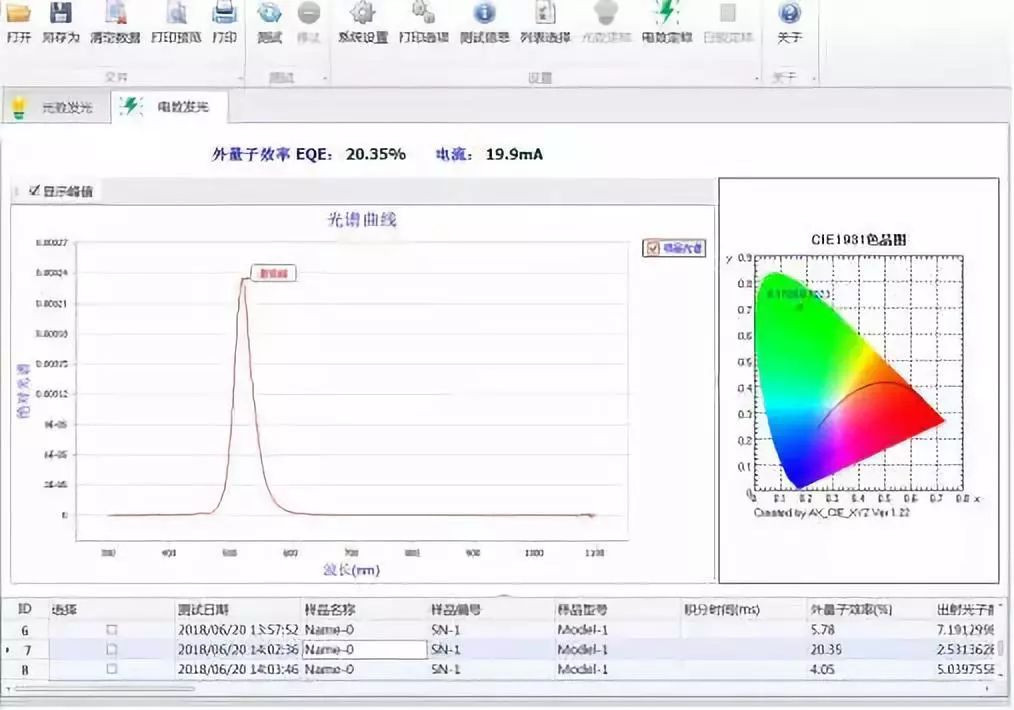Viewport: 1014px width, 710px height.
Task: Click the 样品名称 column header
Action: tap(364, 609)
